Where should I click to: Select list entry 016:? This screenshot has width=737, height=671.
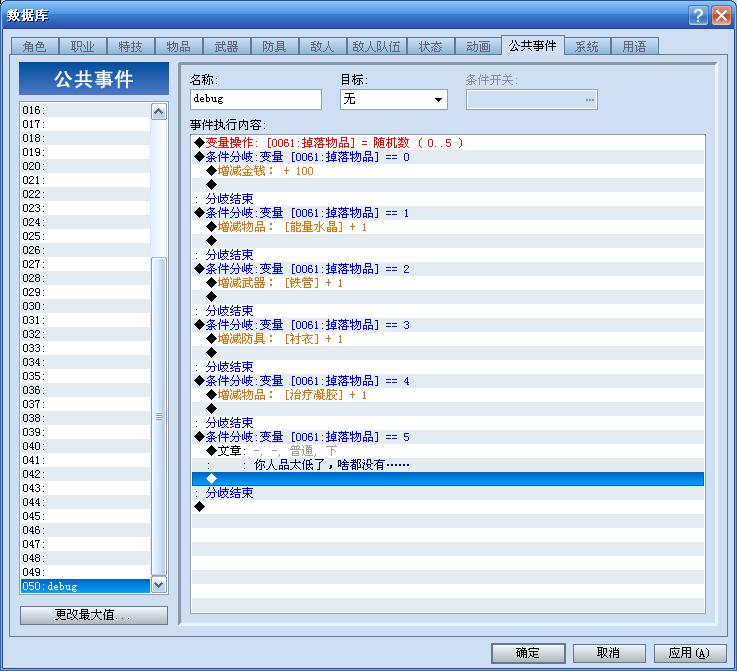click(86, 110)
